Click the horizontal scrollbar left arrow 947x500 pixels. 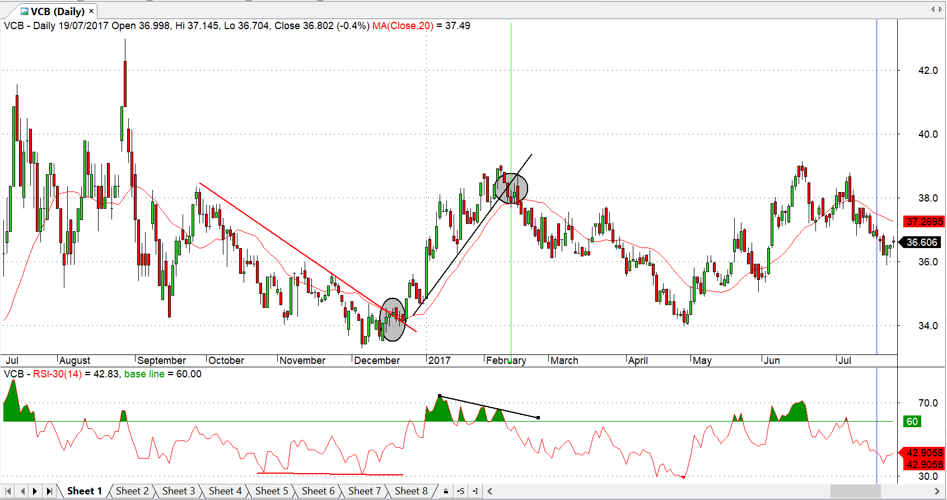pyautogui.click(x=490, y=492)
